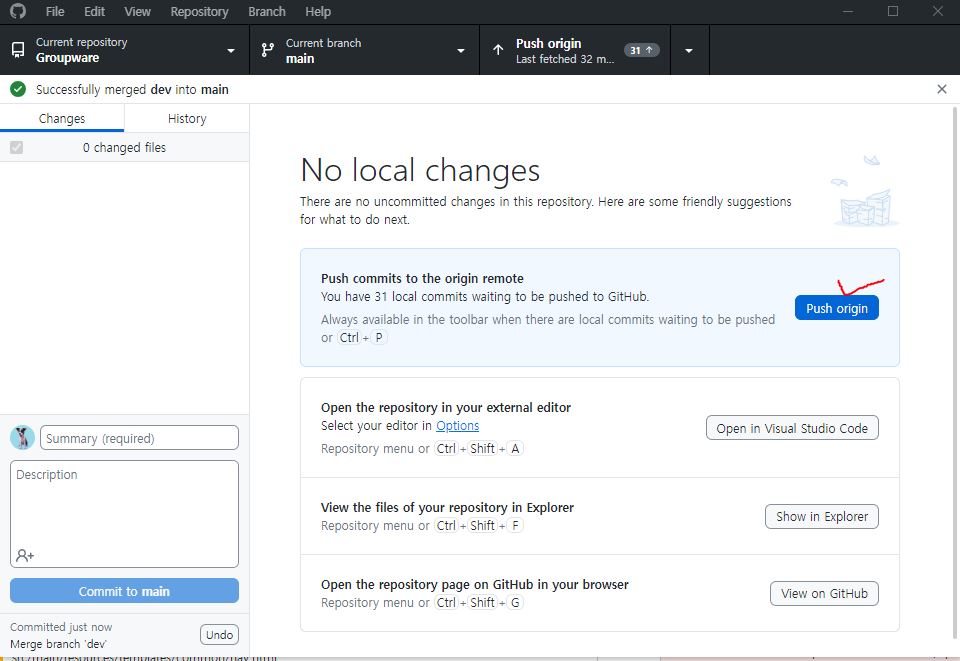
Task: Click the 'No local changes' heading
Action: (x=420, y=170)
